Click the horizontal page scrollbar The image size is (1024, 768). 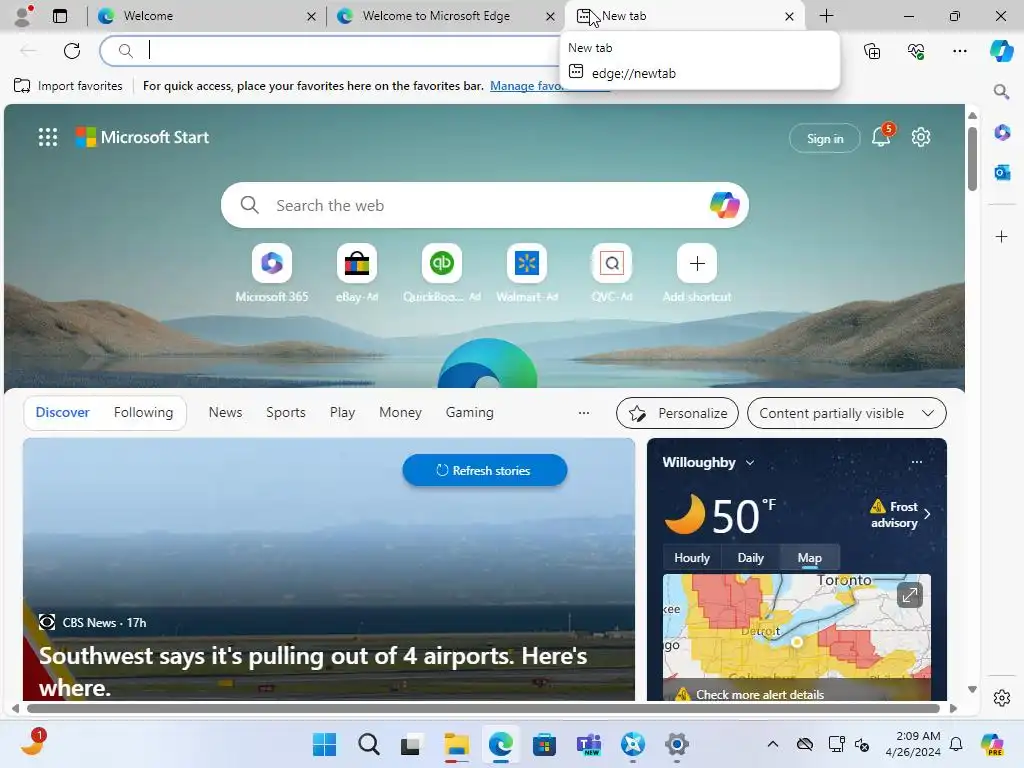(483, 709)
